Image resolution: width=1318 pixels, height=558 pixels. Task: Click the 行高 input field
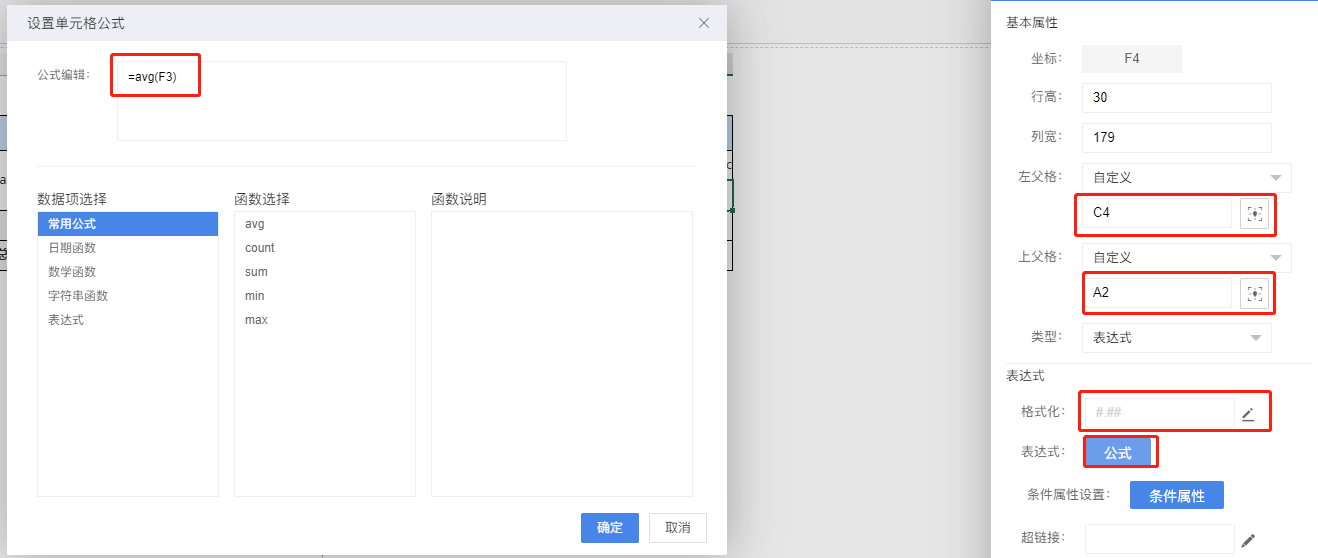coord(1177,98)
